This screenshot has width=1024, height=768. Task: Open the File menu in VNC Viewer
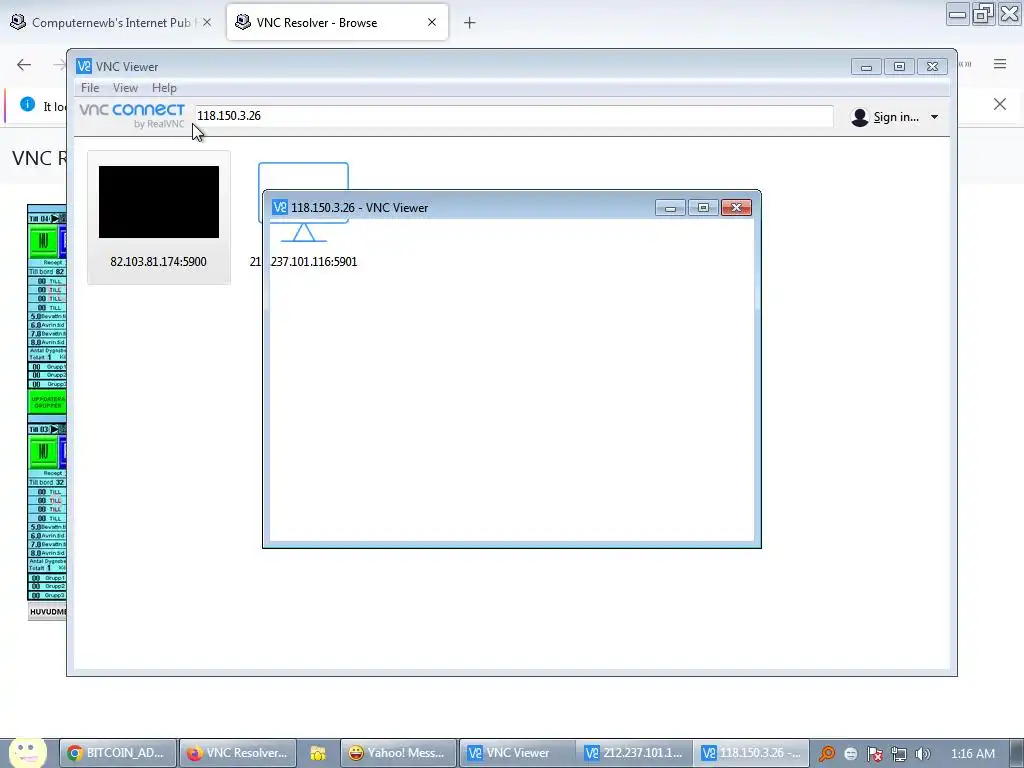click(90, 88)
